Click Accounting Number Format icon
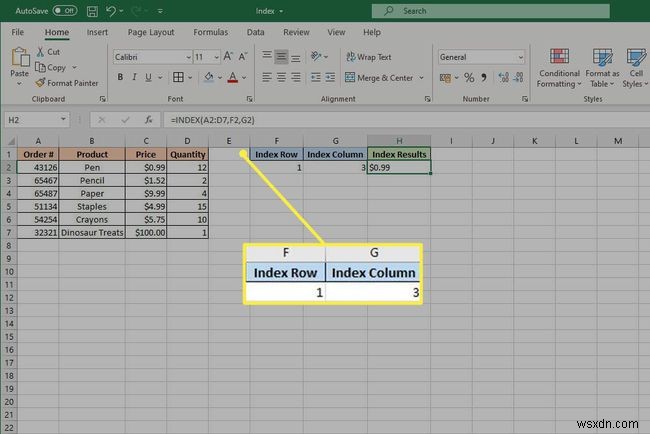 pyautogui.click(x=446, y=78)
